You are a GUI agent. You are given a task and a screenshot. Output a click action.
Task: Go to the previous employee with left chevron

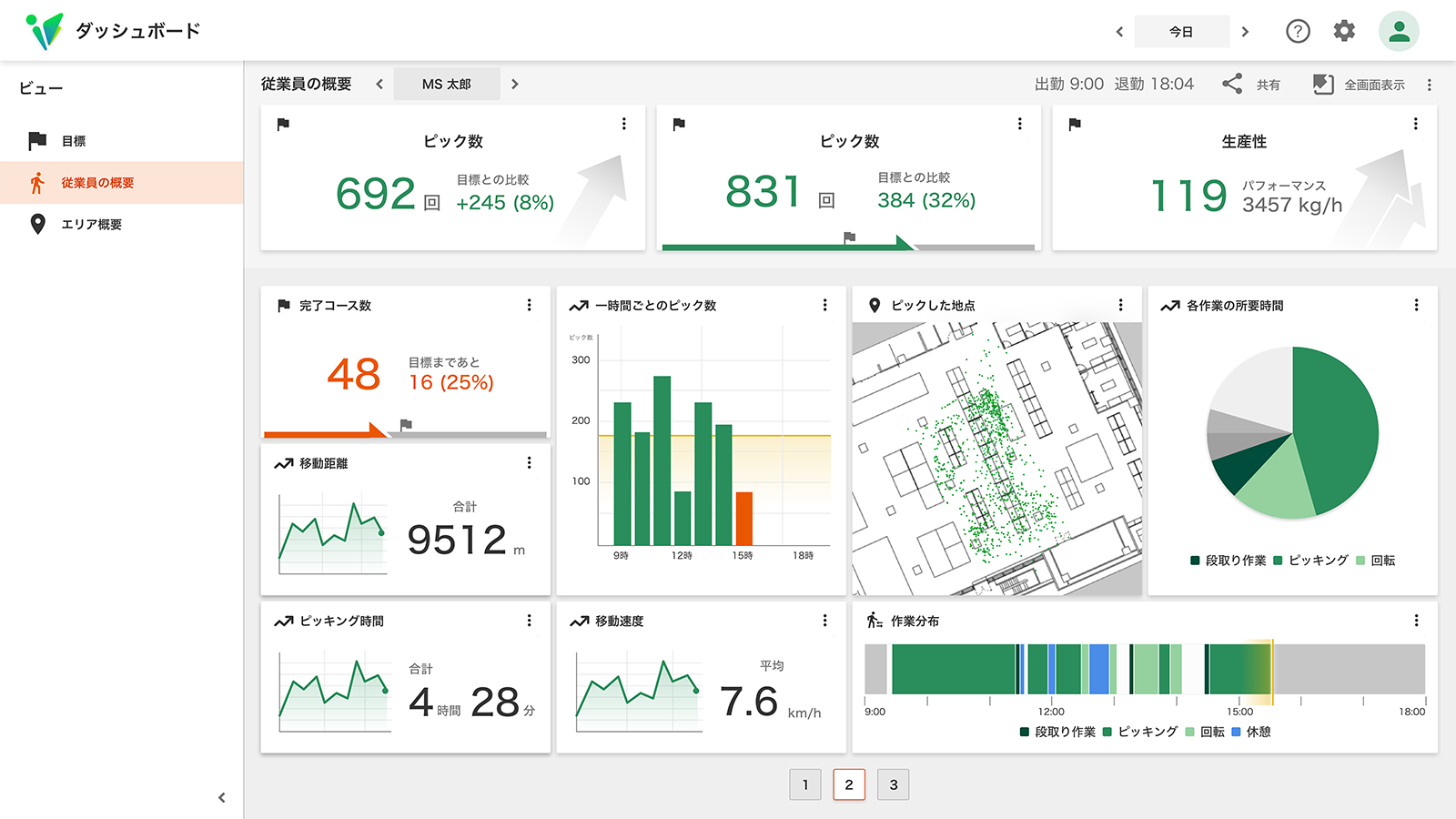(x=379, y=84)
